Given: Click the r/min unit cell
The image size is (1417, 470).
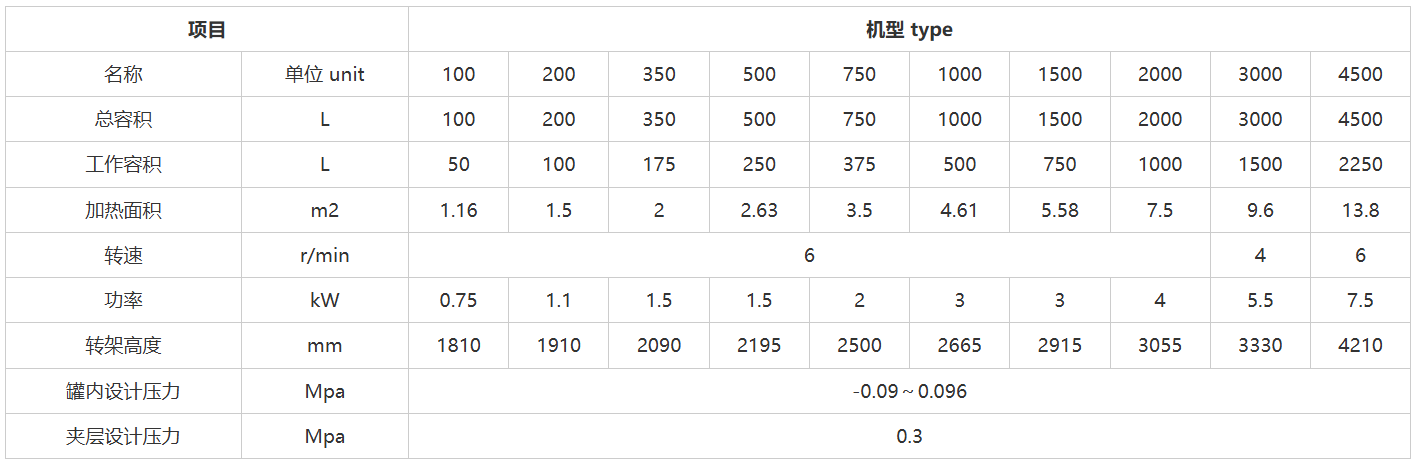Looking at the screenshot, I should click(324, 256).
